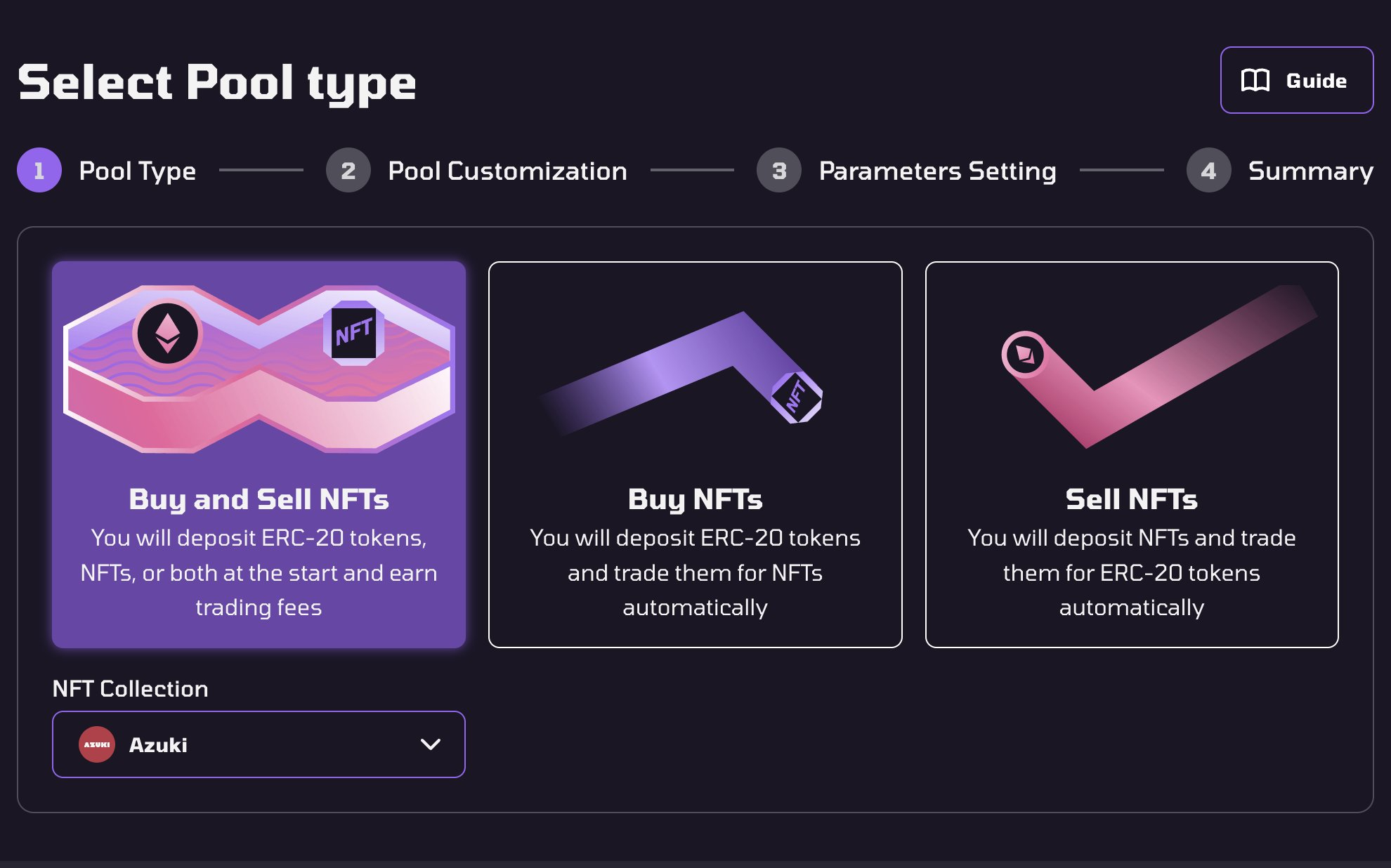
Task: Click the red Azuki collection logo
Action: point(97,744)
